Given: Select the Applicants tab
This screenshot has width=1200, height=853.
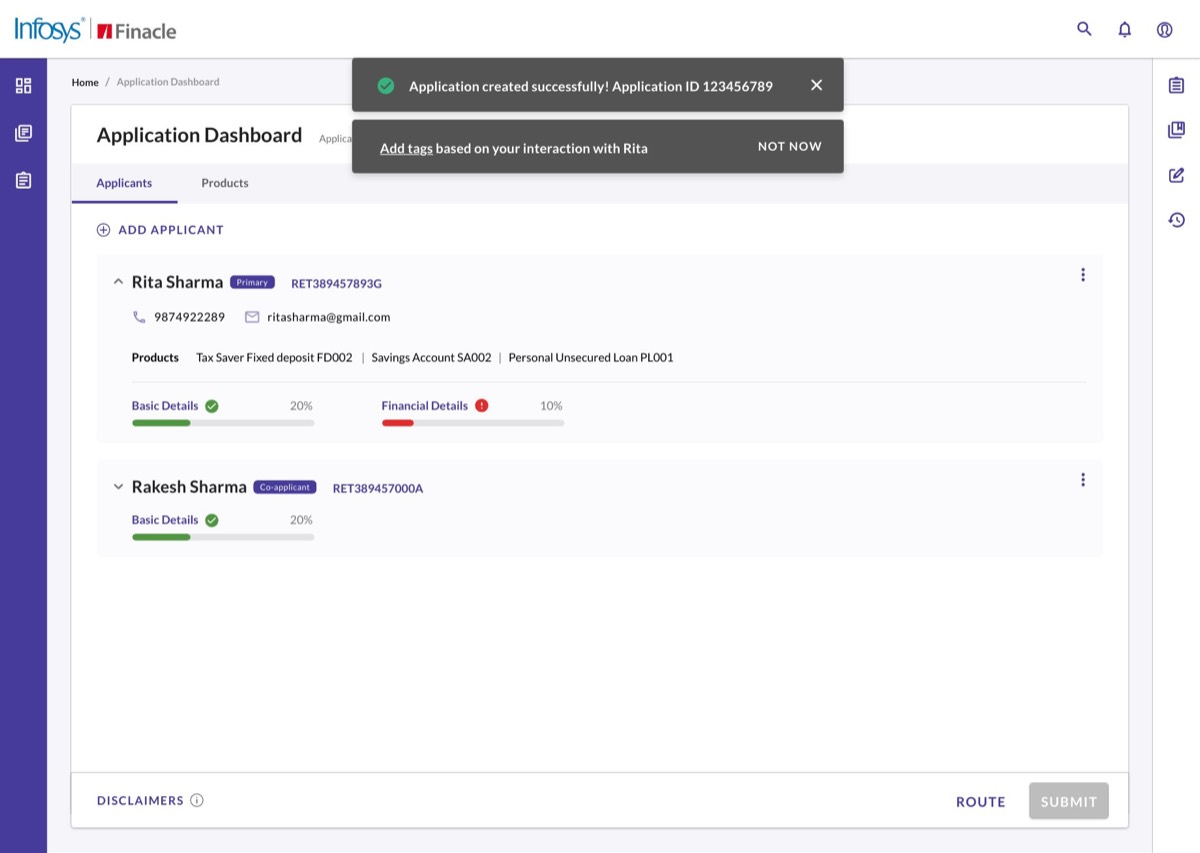Looking at the screenshot, I should pyautogui.click(x=124, y=183).
